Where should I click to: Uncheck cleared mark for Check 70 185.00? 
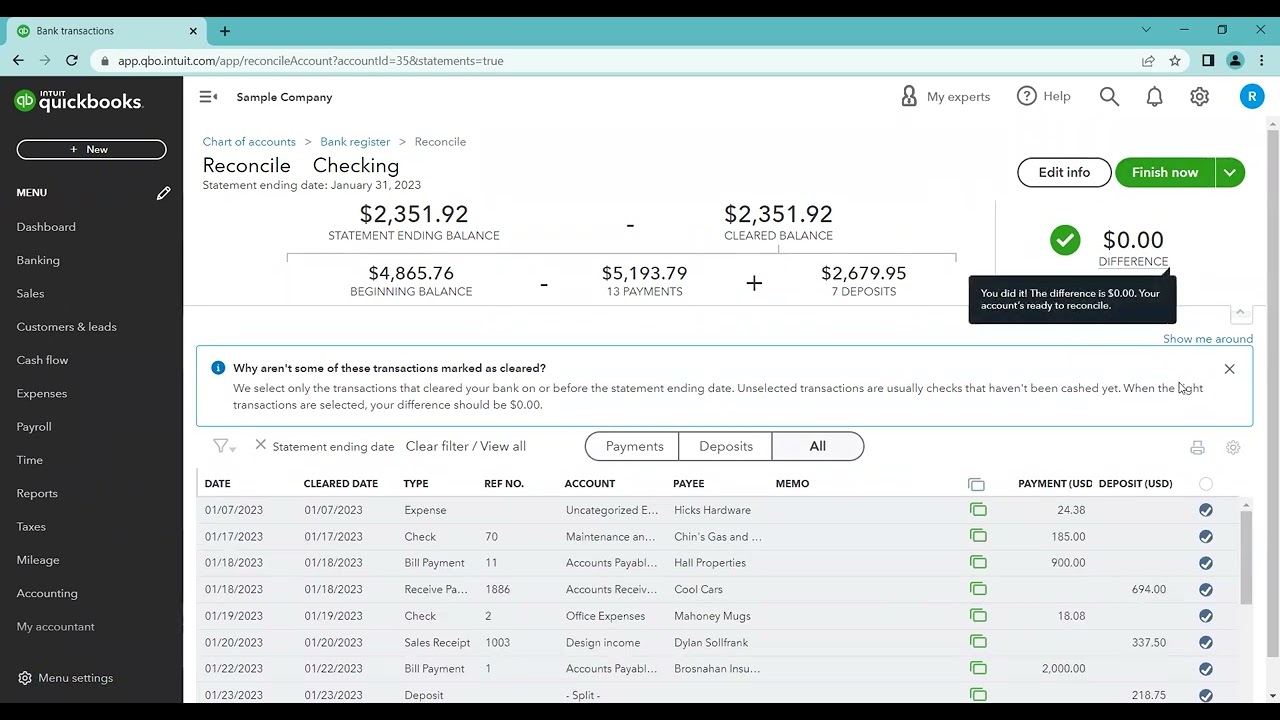coord(1206,536)
